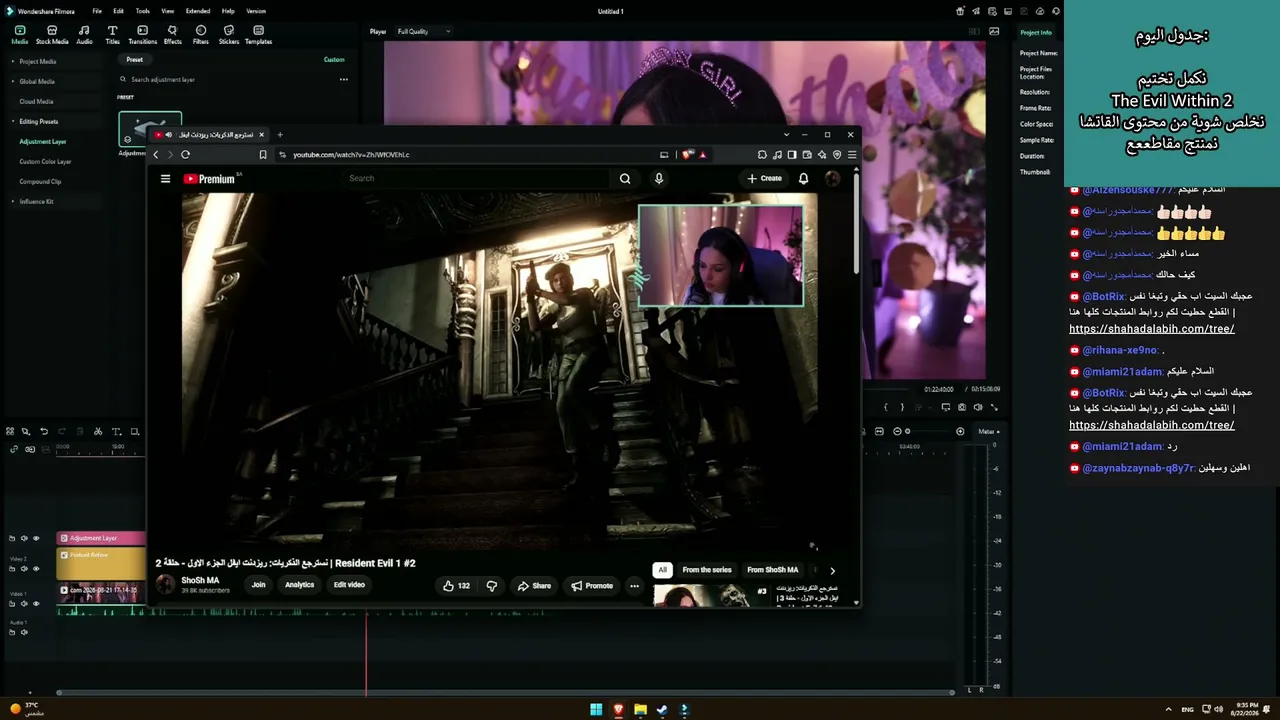
Task: Toggle visibility of the Video 2 track
Action: coord(36,569)
